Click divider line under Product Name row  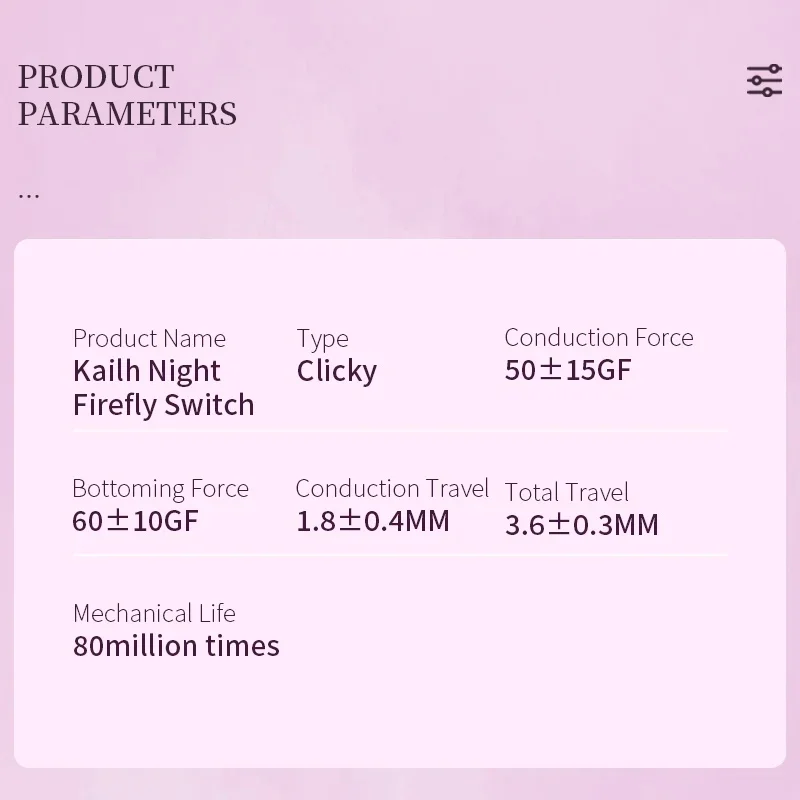coord(400,431)
